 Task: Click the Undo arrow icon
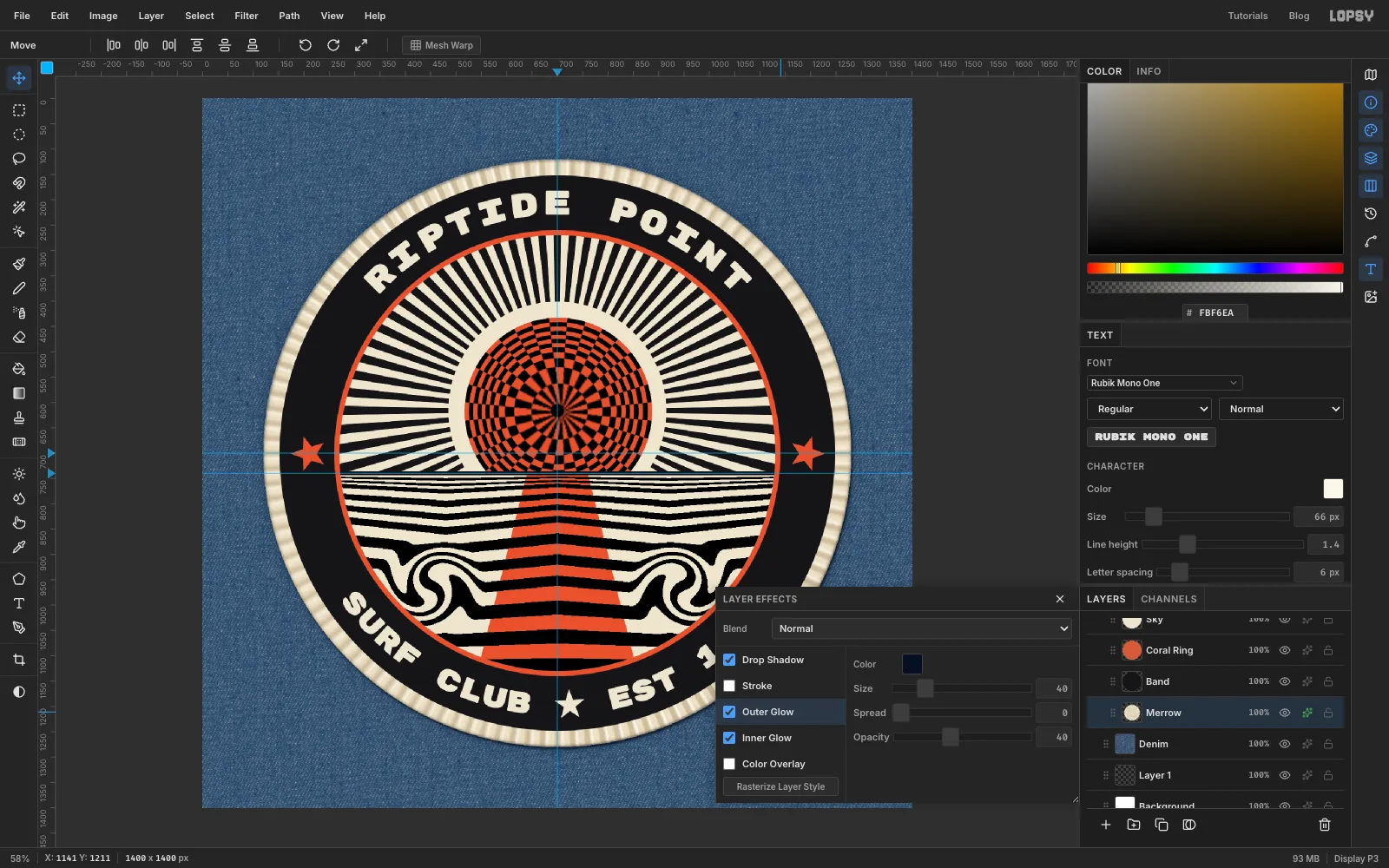pos(306,45)
